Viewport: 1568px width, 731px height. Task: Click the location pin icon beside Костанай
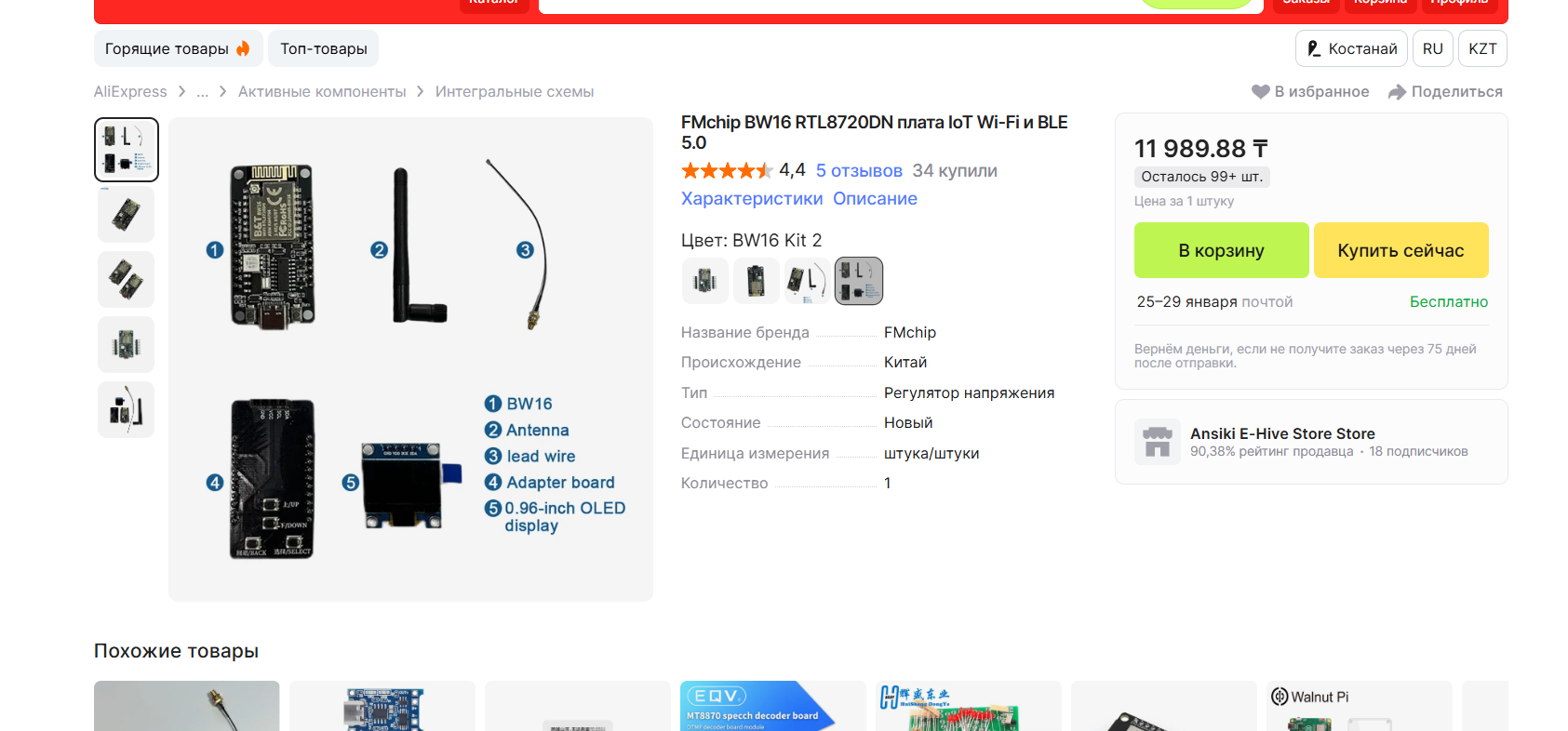tap(1313, 48)
